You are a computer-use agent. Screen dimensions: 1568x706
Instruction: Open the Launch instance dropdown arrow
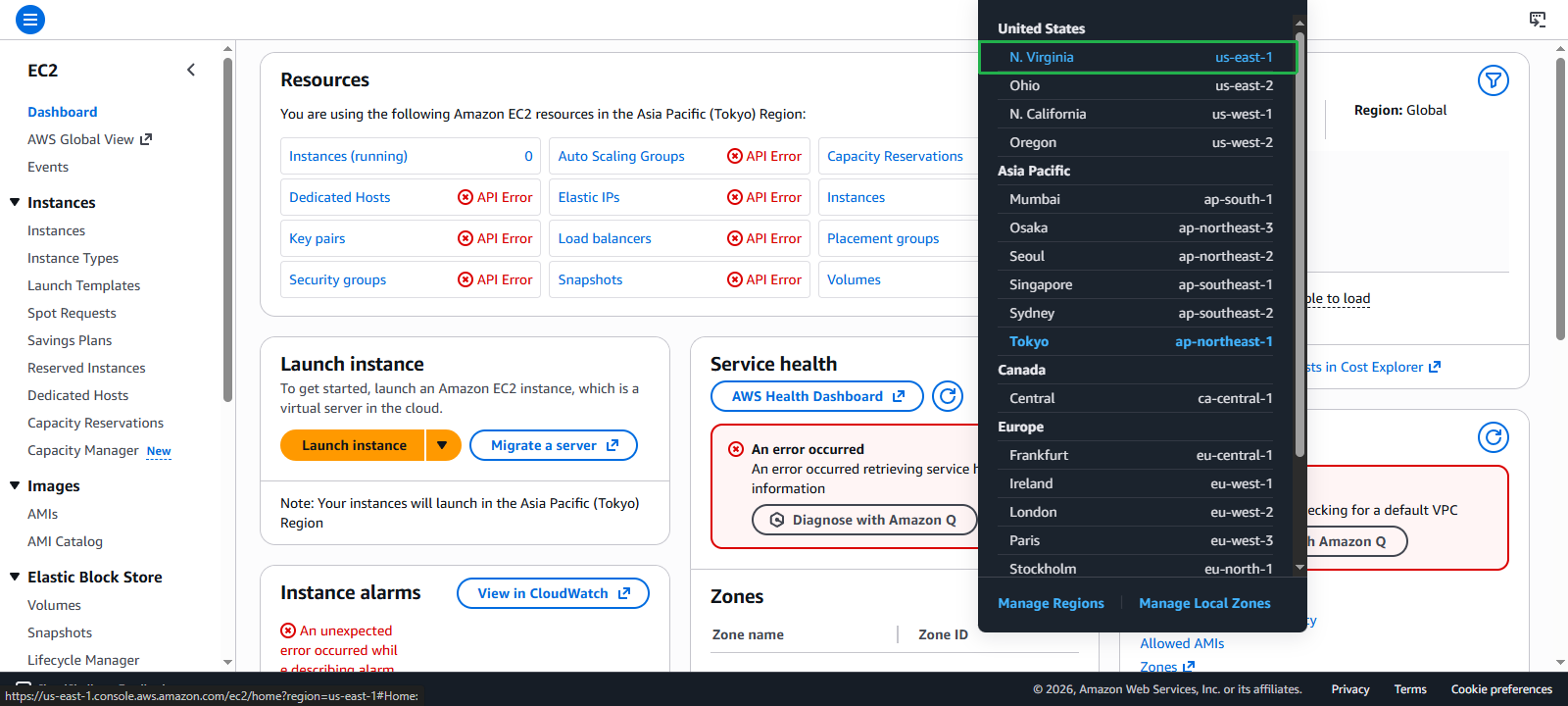coord(443,445)
